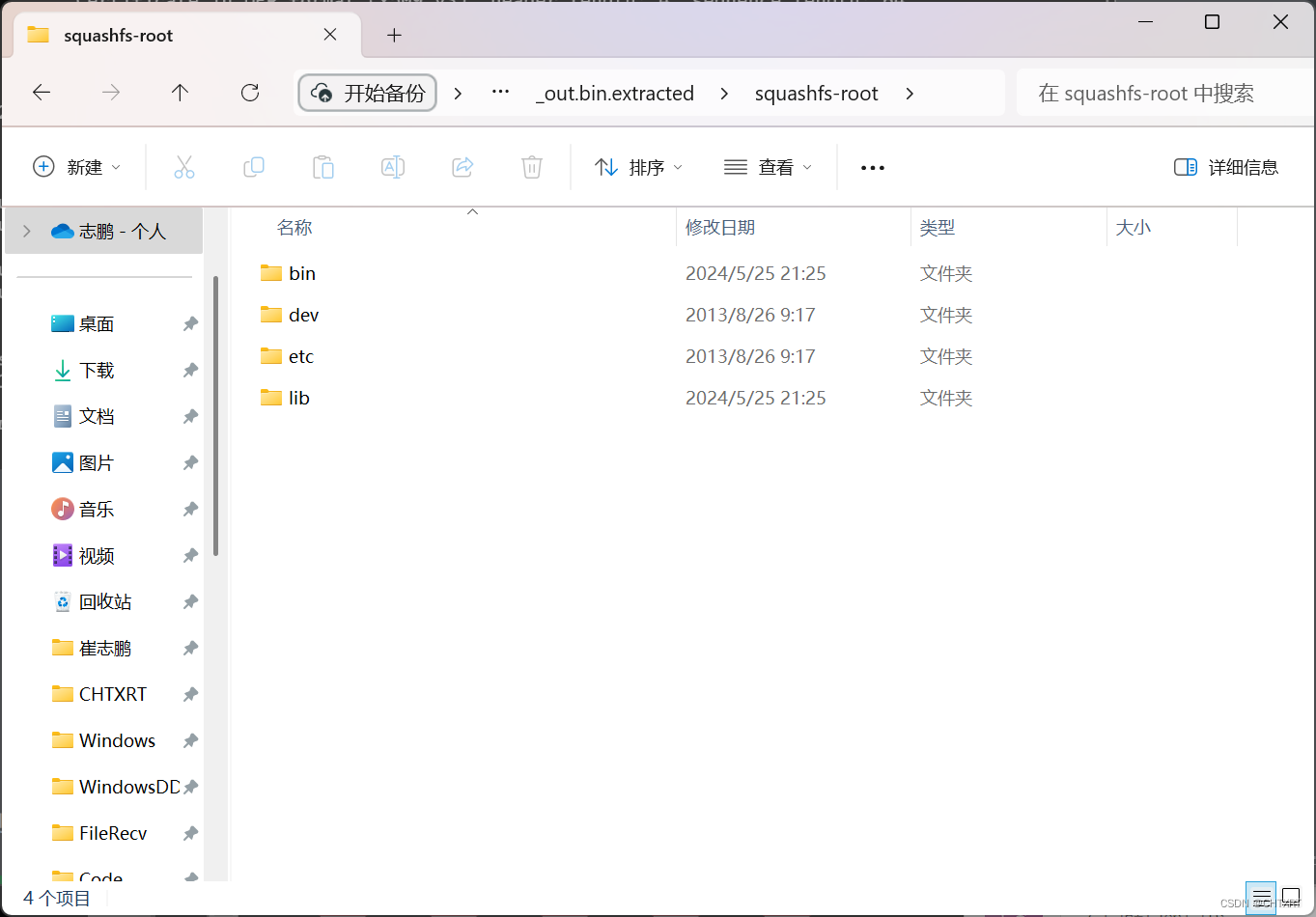1316x917 pixels.
Task: Unpin 桌面 using its pin icon
Action: coord(190,324)
